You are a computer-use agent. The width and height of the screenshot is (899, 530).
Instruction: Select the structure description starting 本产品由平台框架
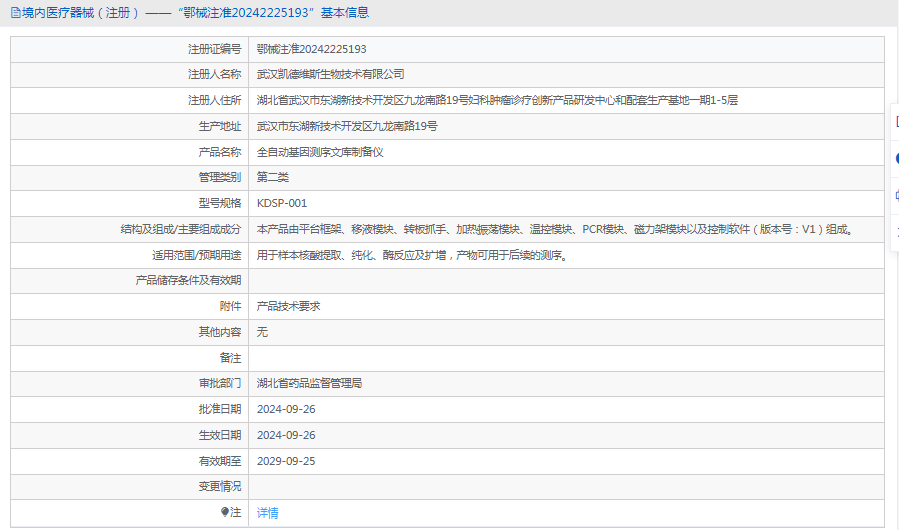[x=556, y=229]
